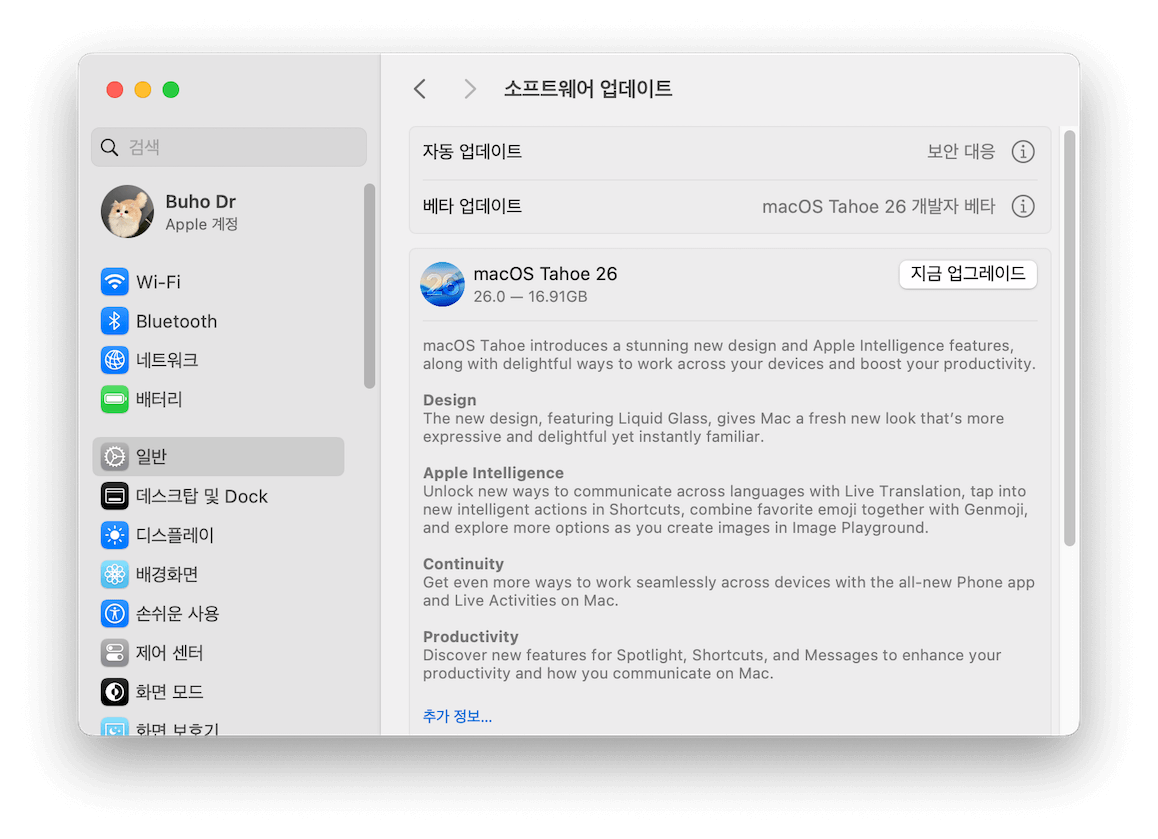Zoom the window with green button
Viewport: 1158px width, 839px height.
click(x=171, y=89)
